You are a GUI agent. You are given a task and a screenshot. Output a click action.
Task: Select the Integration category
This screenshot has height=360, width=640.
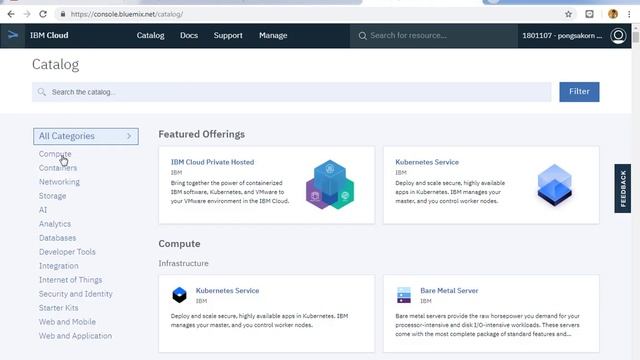[58, 266]
